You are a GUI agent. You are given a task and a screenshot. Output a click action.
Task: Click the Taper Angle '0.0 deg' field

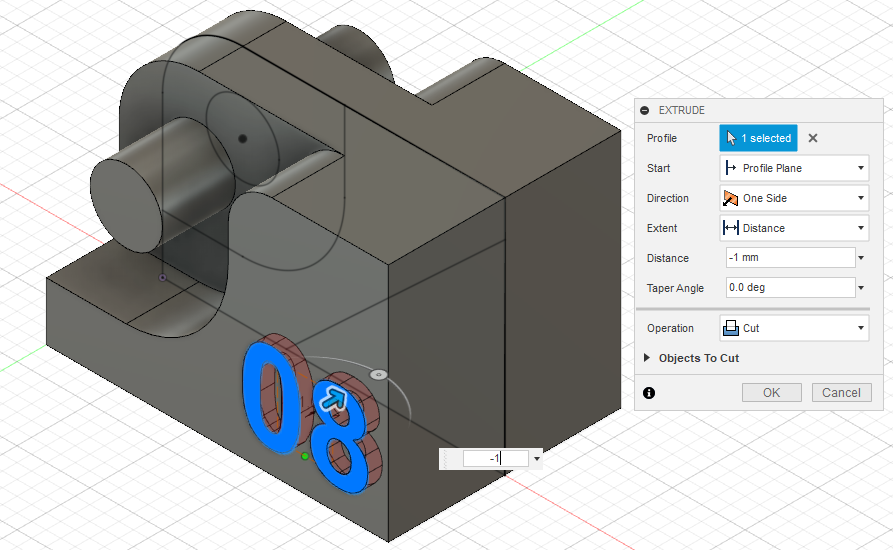790,288
